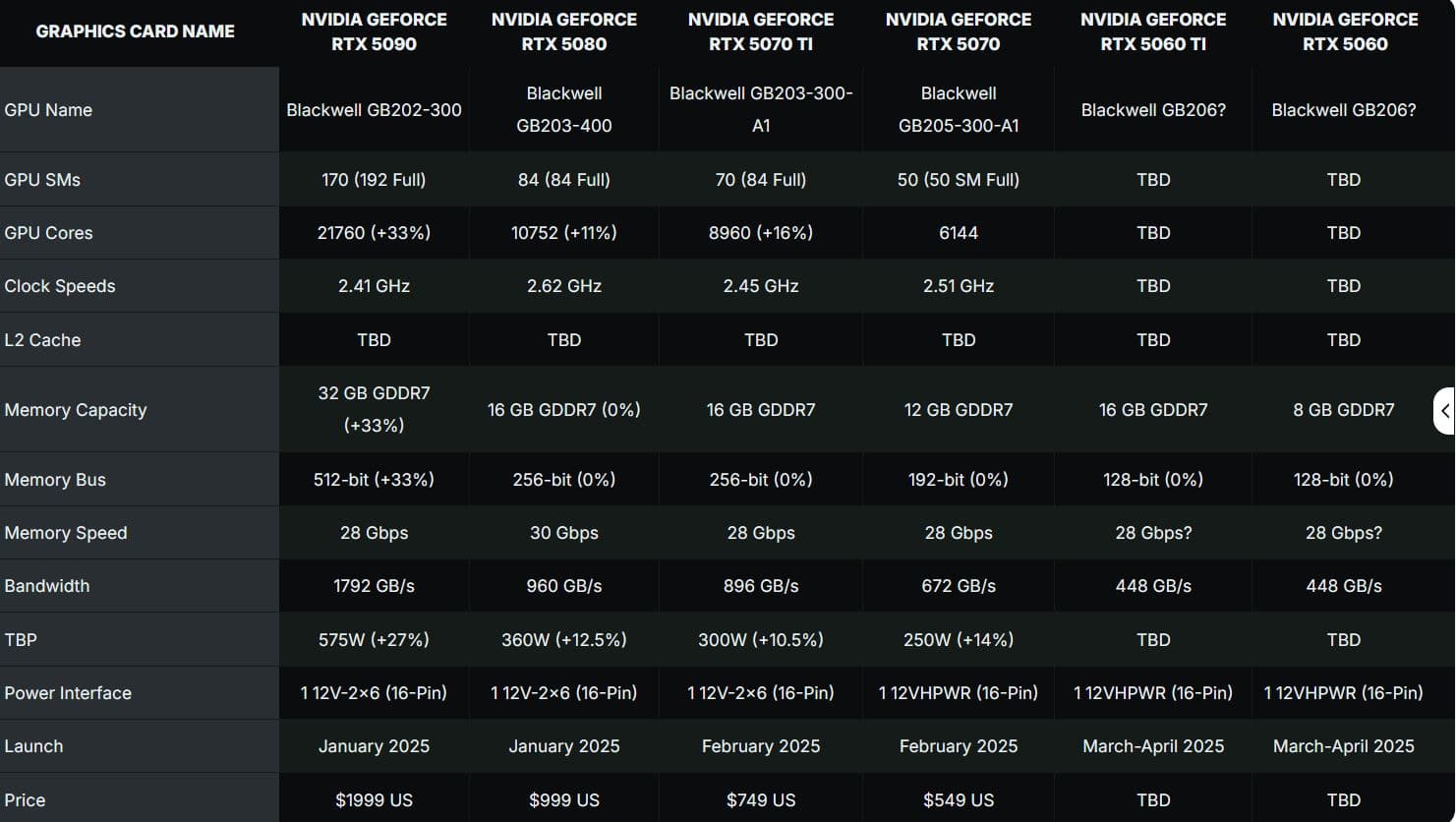1456x822 pixels.
Task: Click the 8960 (+16%) cores cell
Action: point(761,233)
